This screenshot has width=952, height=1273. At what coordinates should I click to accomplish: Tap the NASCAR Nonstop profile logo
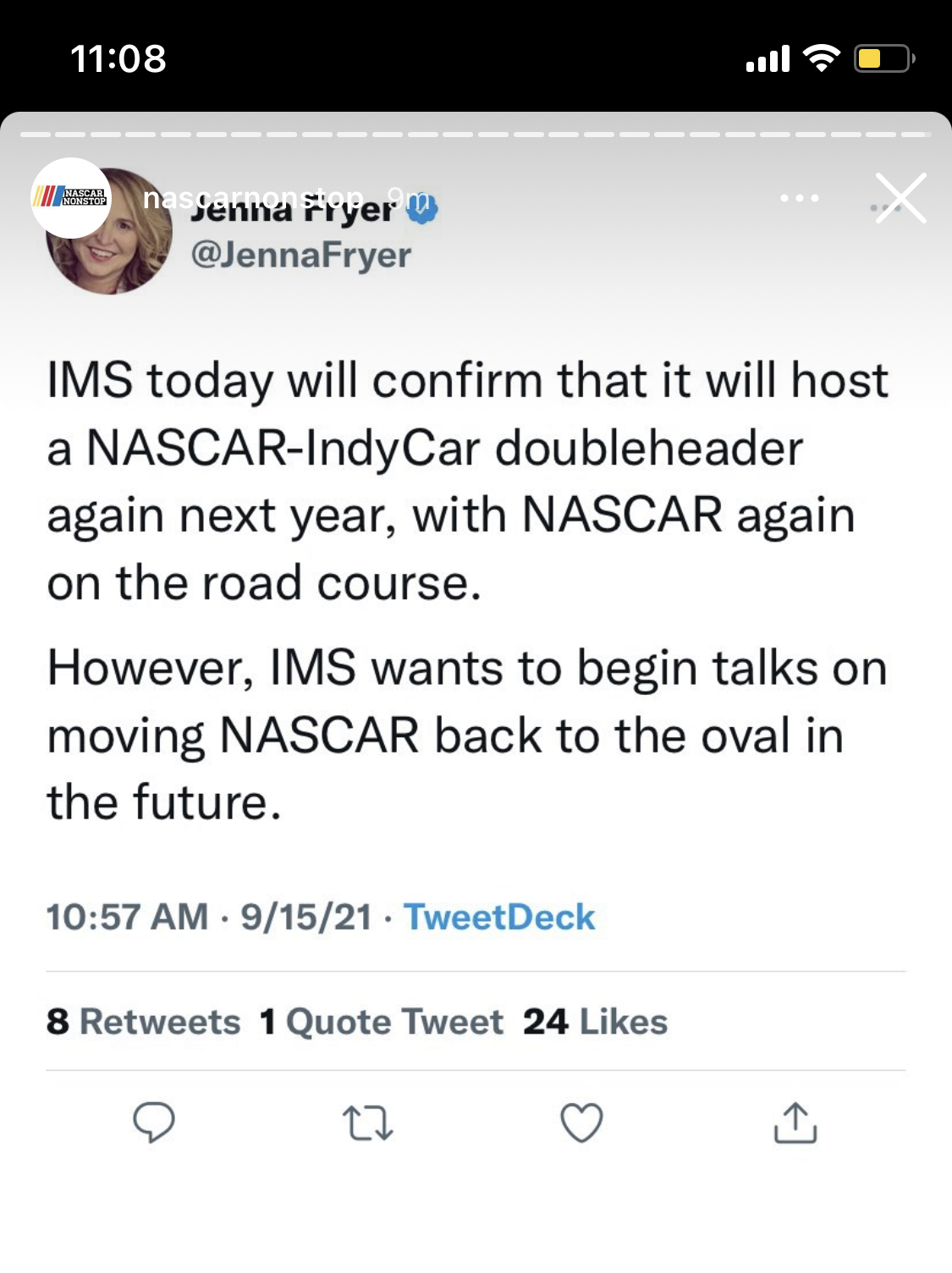[71, 198]
